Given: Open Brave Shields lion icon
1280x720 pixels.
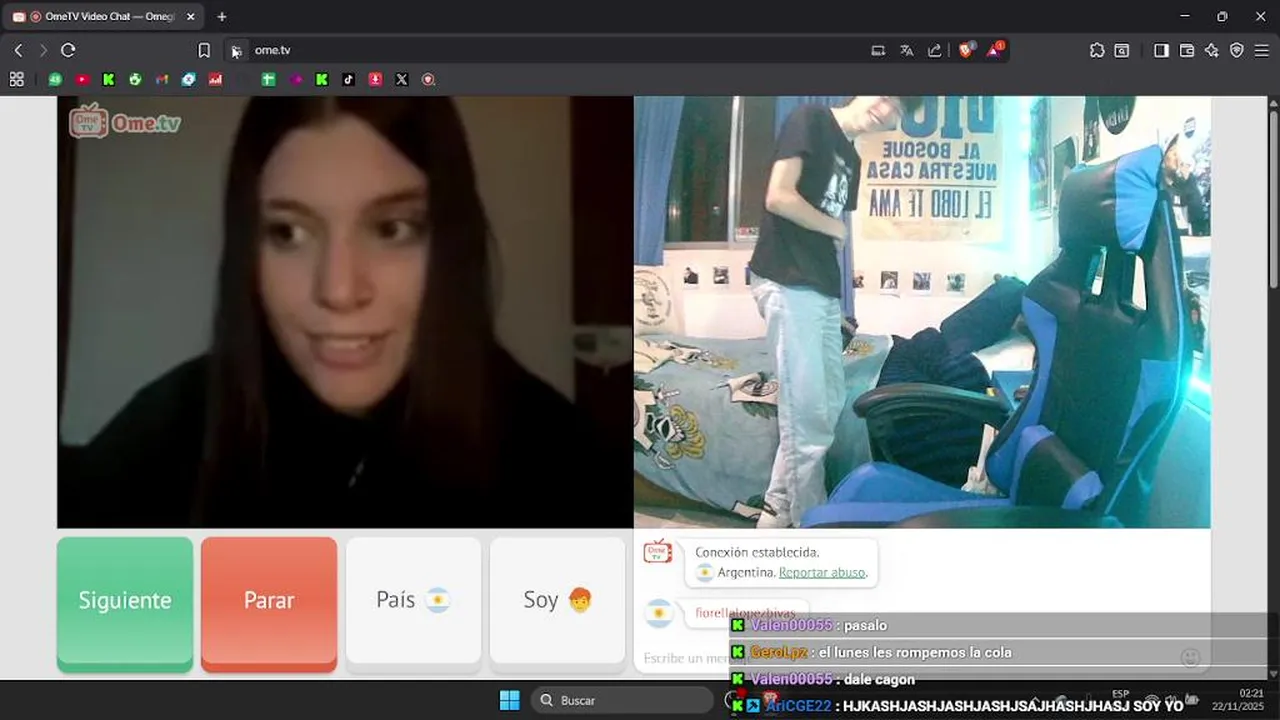Looking at the screenshot, I should click(966, 49).
